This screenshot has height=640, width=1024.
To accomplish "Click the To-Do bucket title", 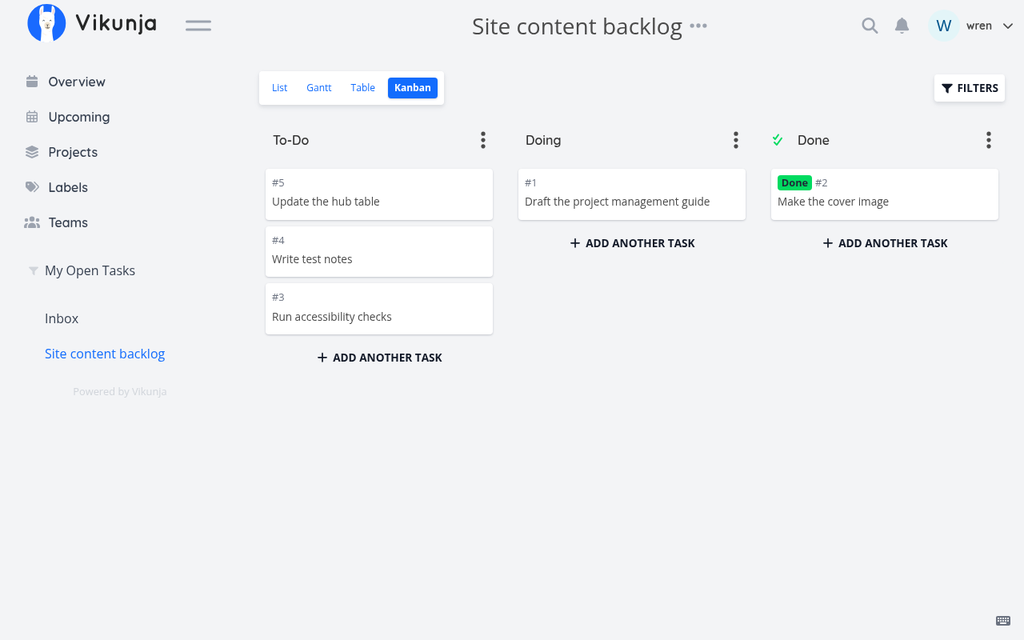I will tap(291, 140).
